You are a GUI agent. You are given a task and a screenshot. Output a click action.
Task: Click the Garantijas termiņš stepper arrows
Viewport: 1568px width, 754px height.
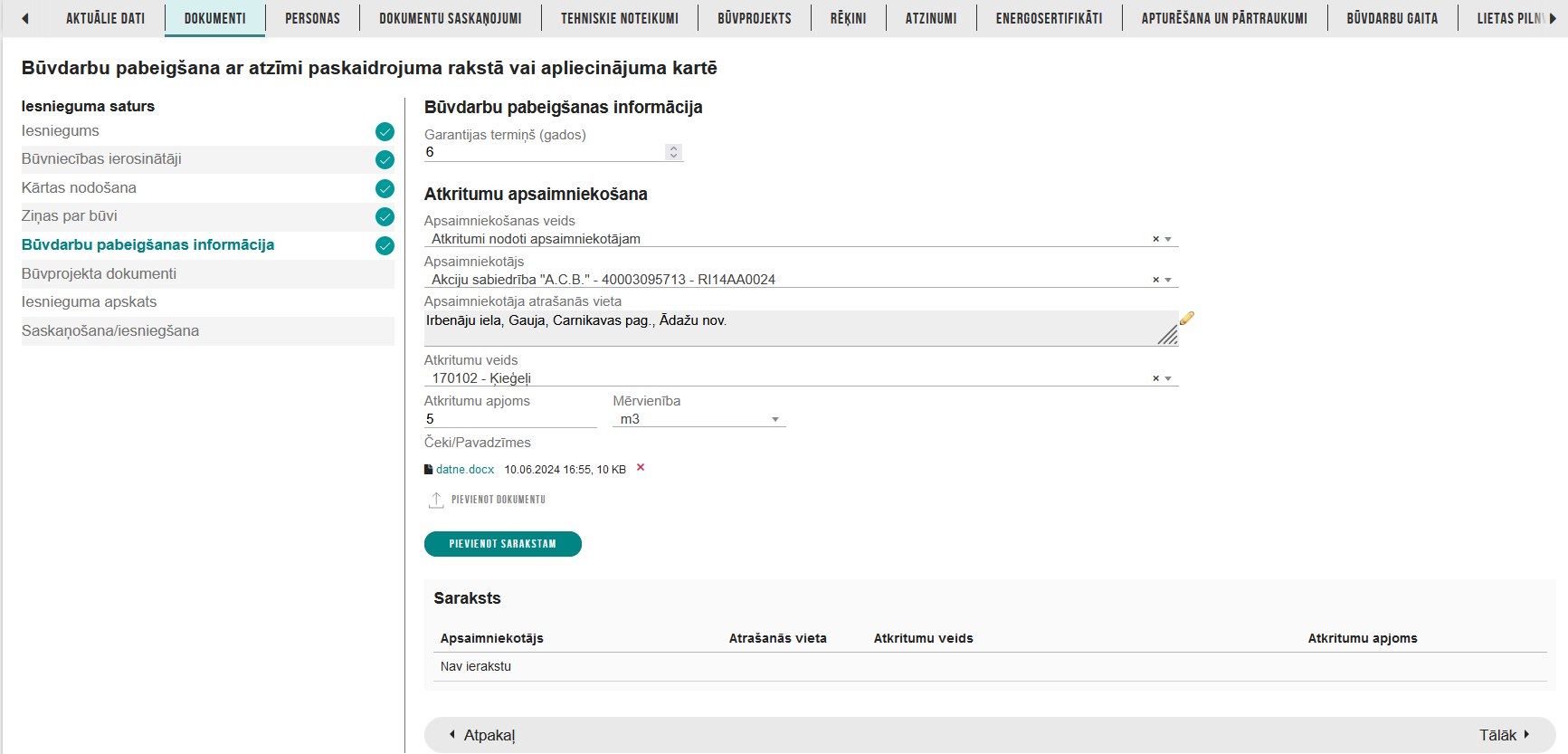click(x=673, y=152)
